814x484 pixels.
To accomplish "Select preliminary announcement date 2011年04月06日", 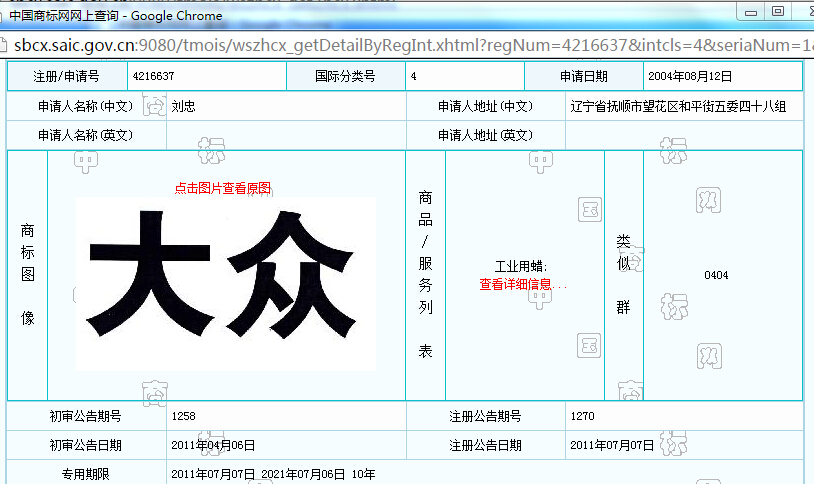I will pyautogui.click(x=213, y=445).
